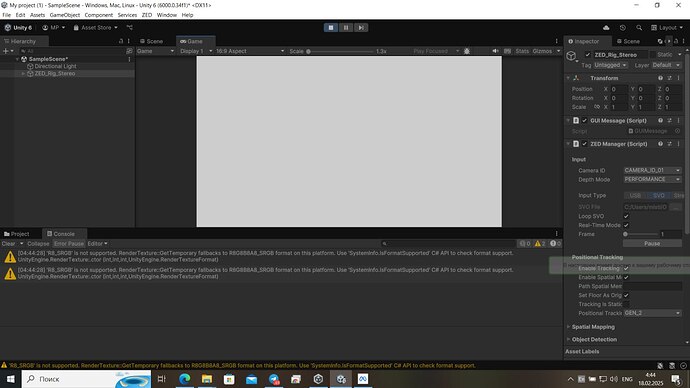Clear the console messages

[x=8, y=243]
